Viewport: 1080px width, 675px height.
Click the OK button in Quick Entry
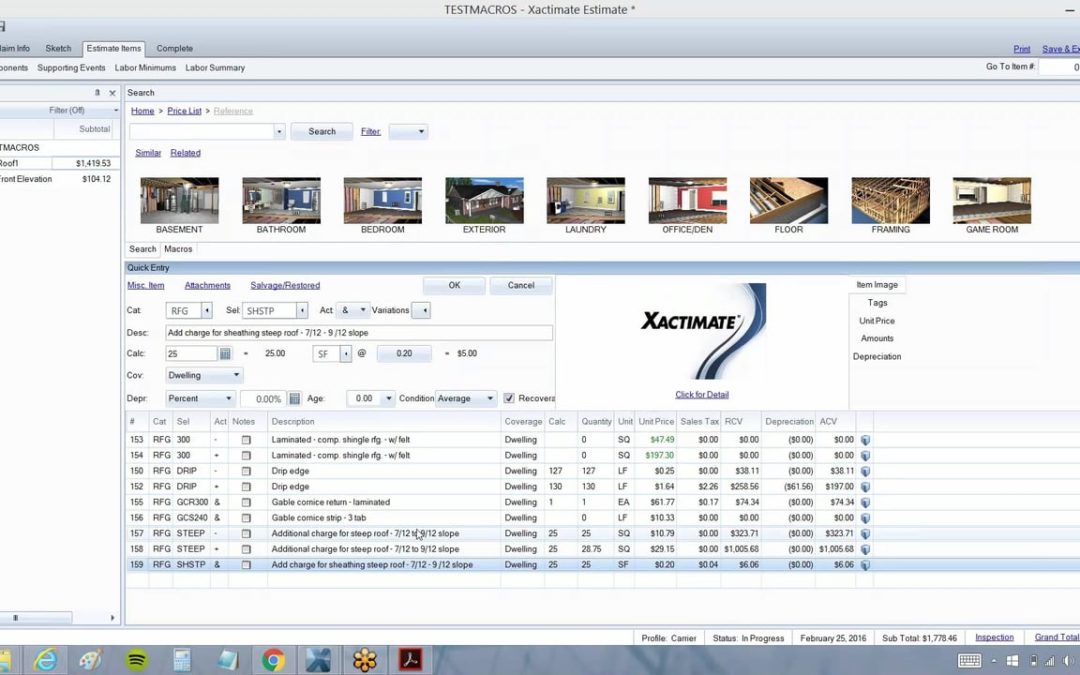click(454, 285)
